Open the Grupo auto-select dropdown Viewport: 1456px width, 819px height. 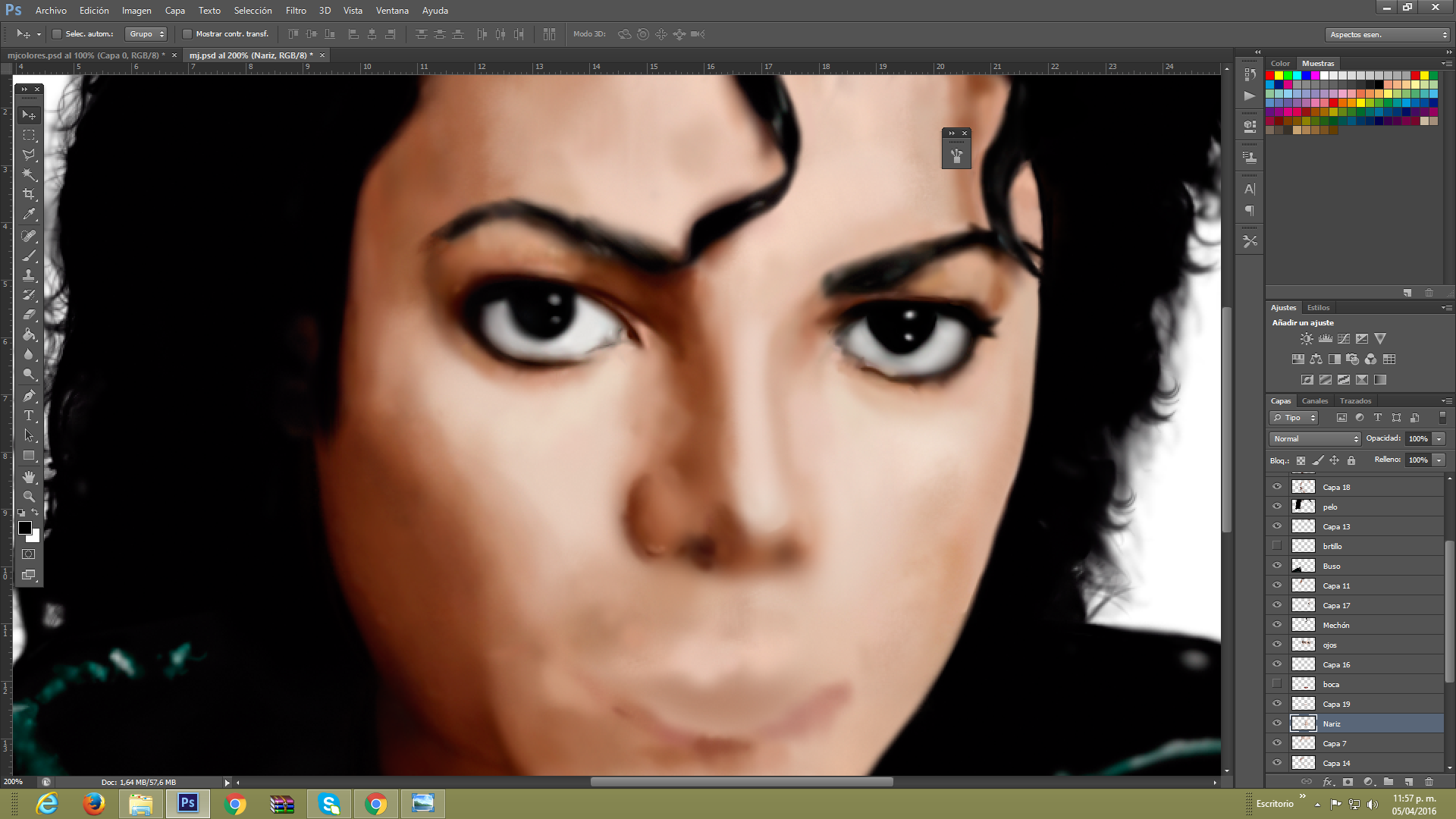pyautogui.click(x=146, y=34)
